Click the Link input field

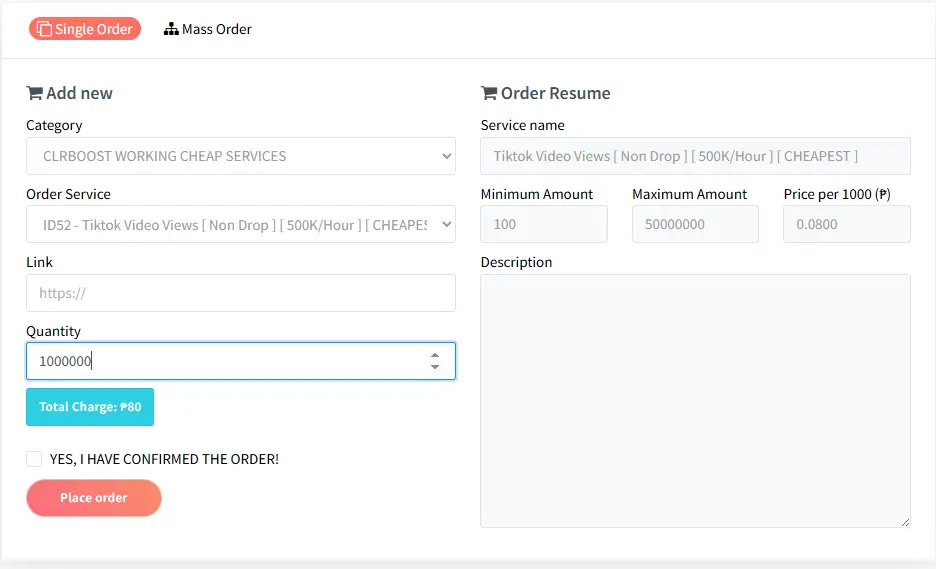(x=241, y=293)
